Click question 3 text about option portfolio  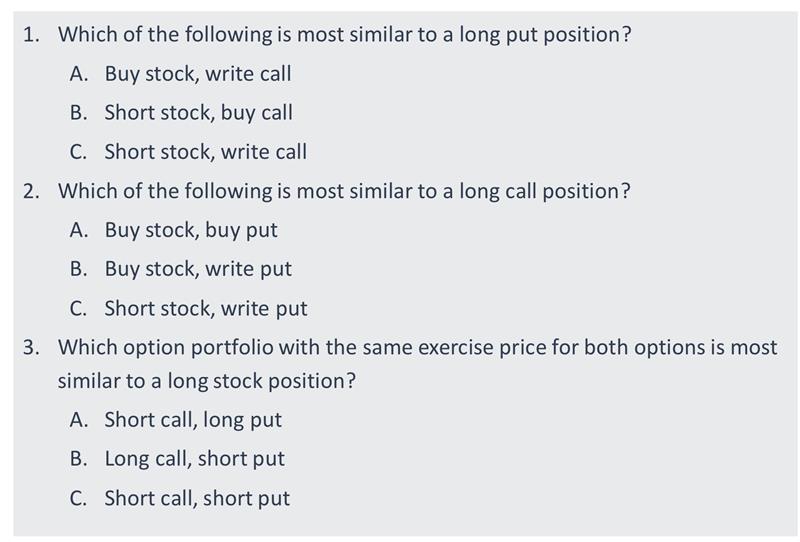417,348
